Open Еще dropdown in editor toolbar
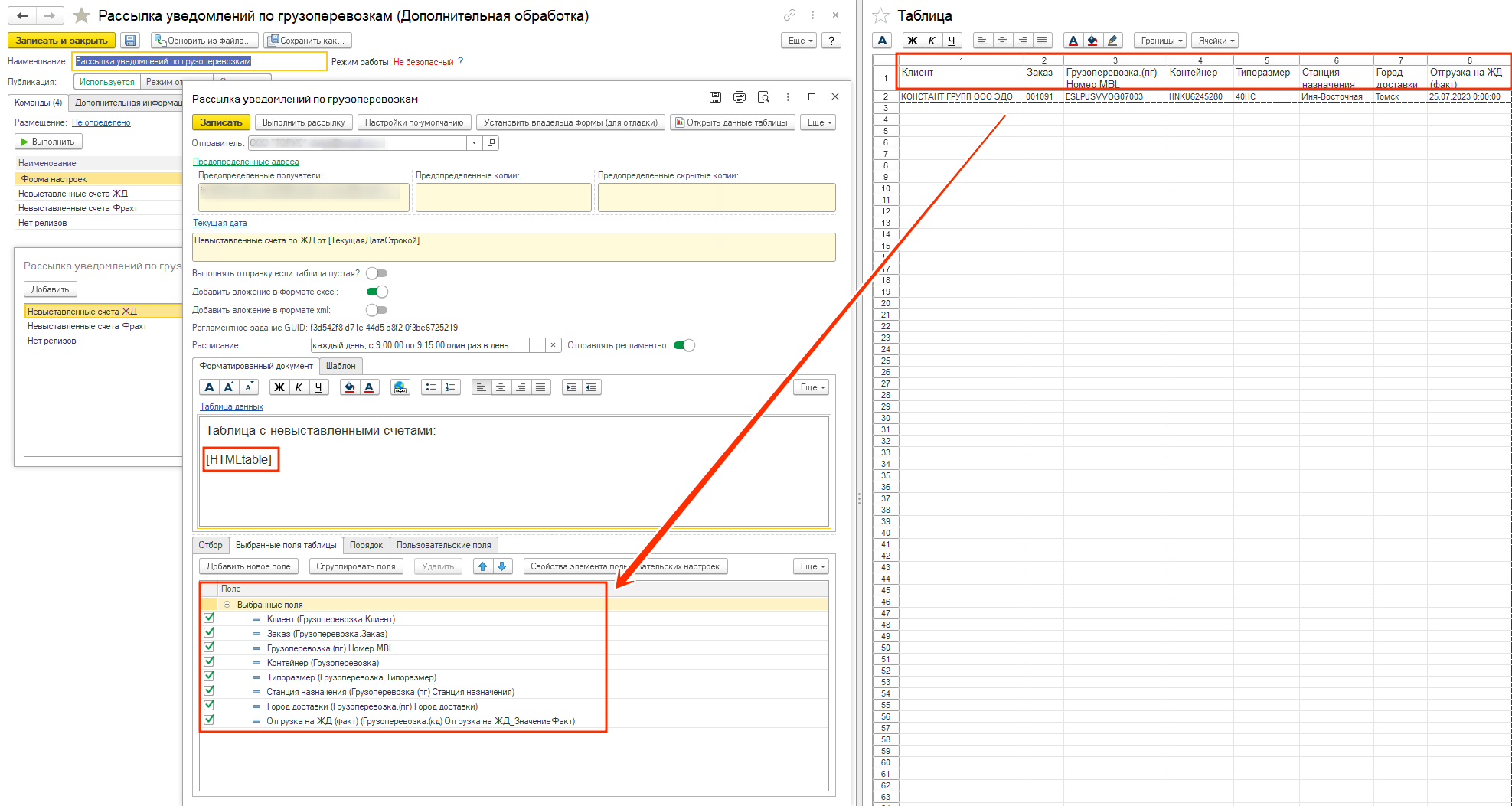The width and height of the screenshot is (1512, 806). [812, 387]
